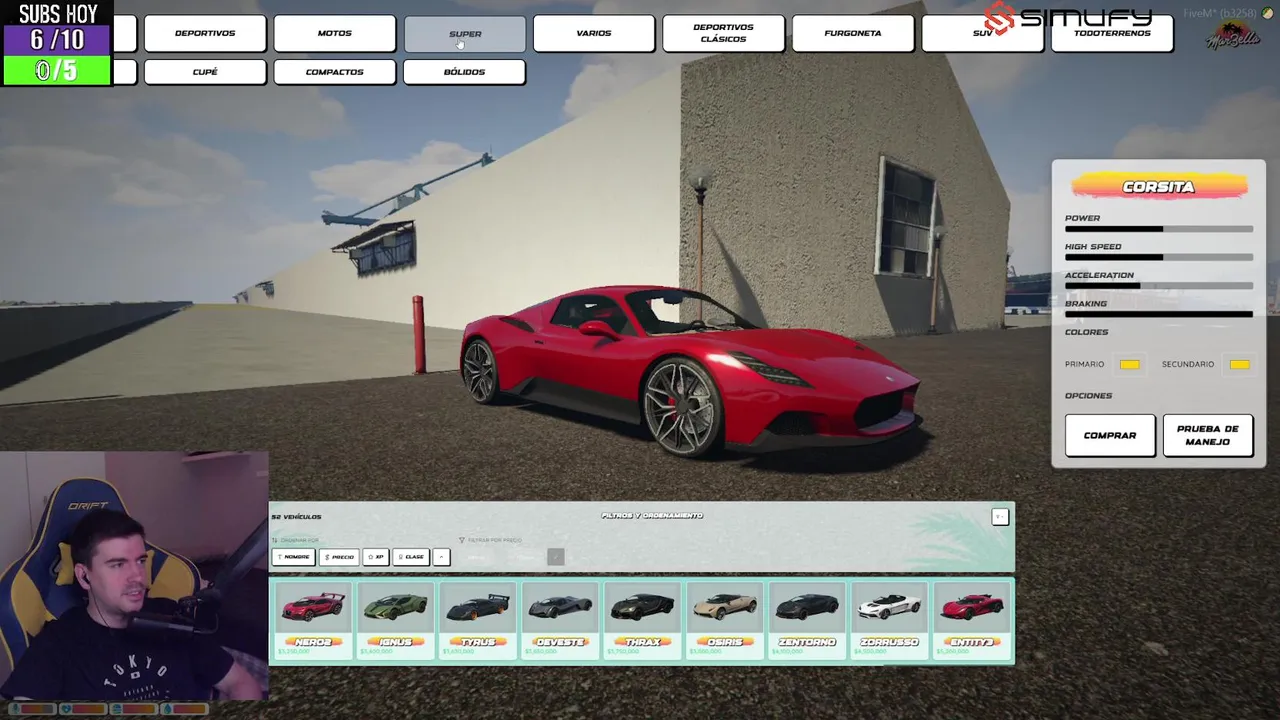Open the Deportivos vehicle category
The height and width of the screenshot is (720, 1280).
205,33
